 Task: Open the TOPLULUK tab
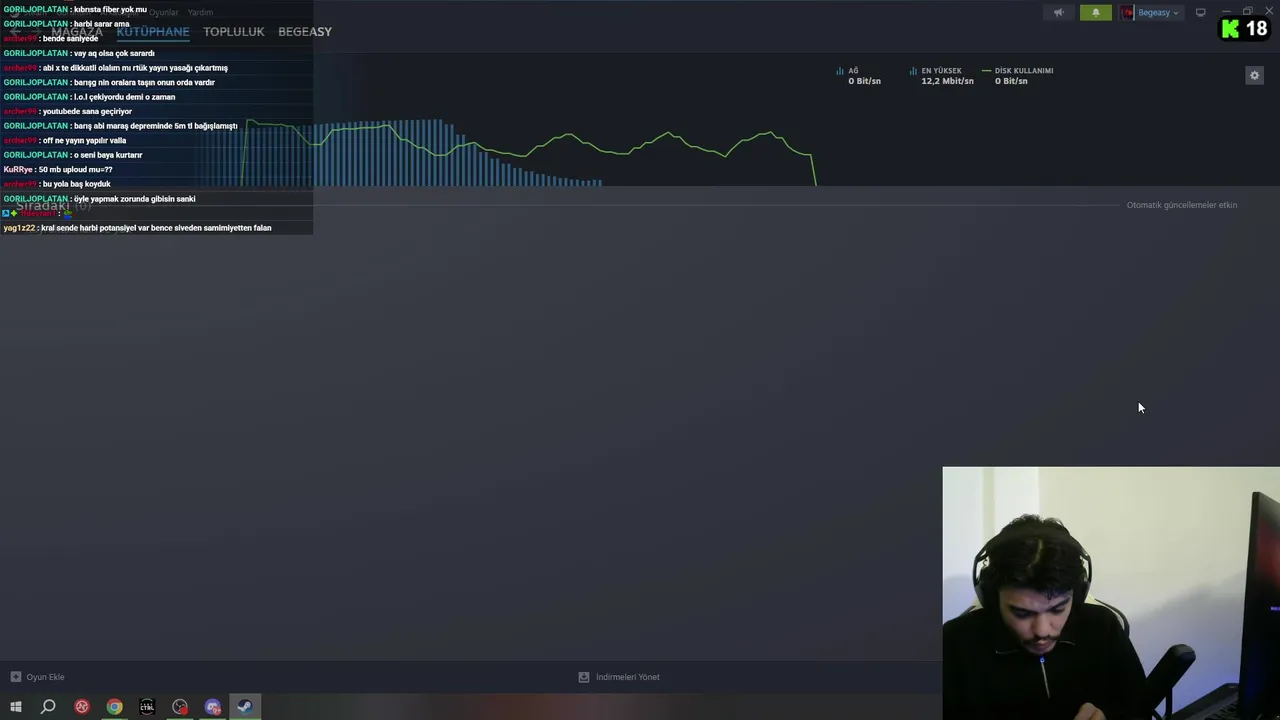pyautogui.click(x=233, y=31)
